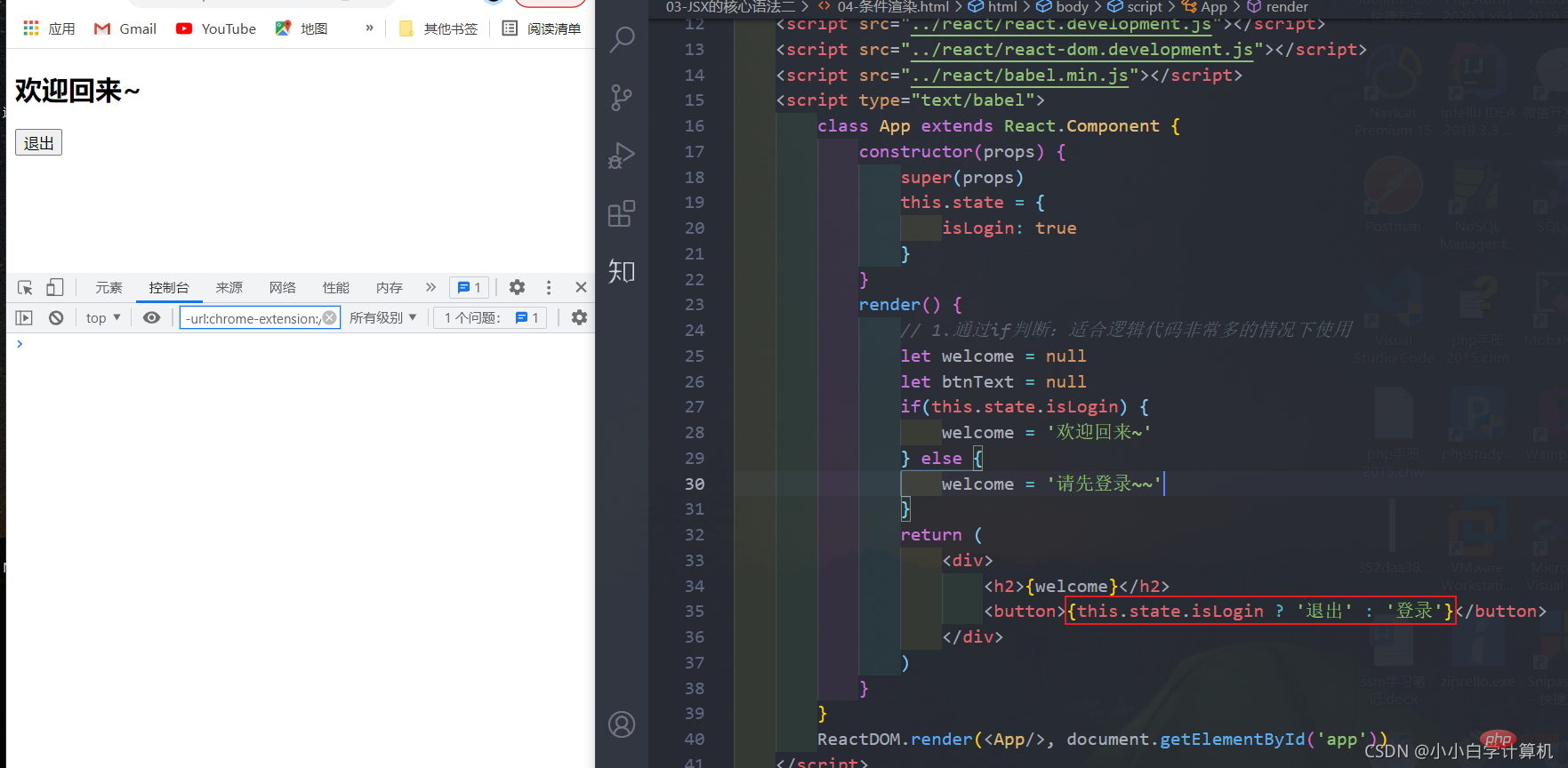This screenshot has height=768, width=1568.
Task: Click the script breadcrumb in VS Code
Action: pos(1136,7)
